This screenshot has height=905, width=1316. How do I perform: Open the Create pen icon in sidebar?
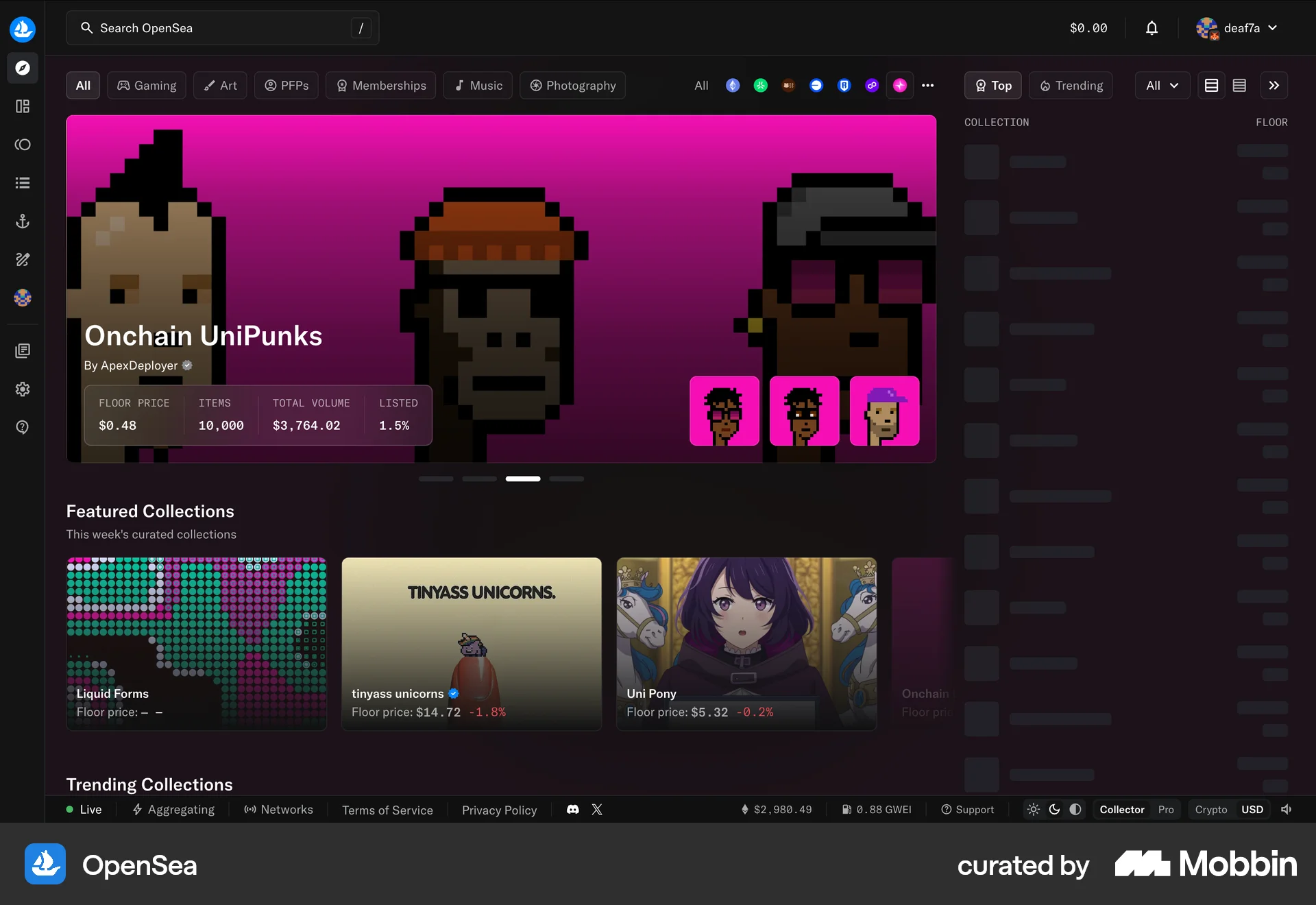point(23,259)
